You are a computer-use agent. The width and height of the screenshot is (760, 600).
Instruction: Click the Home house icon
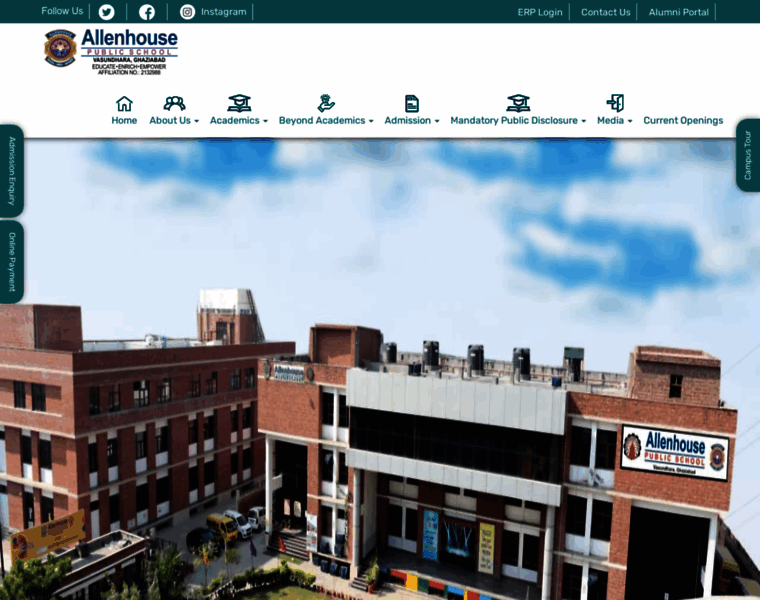click(x=124, y=103)
